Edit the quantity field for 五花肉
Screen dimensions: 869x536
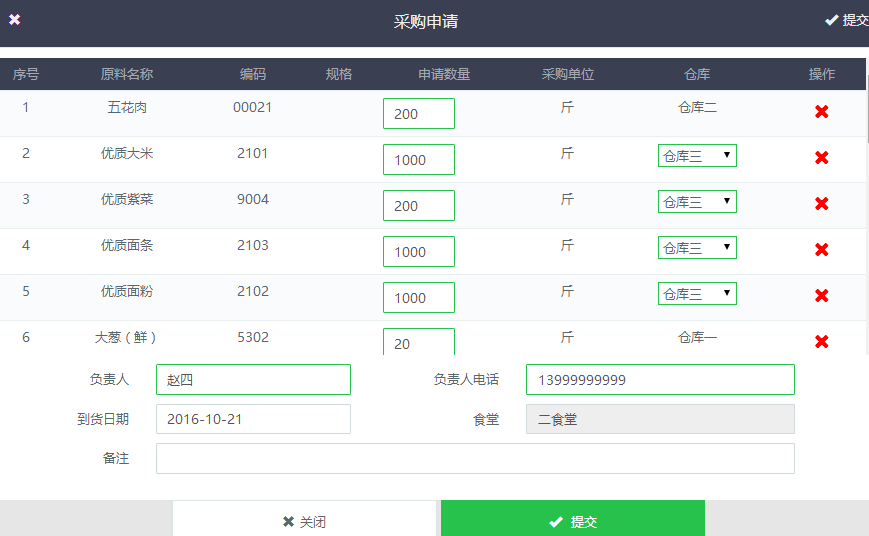pos(418,114)
